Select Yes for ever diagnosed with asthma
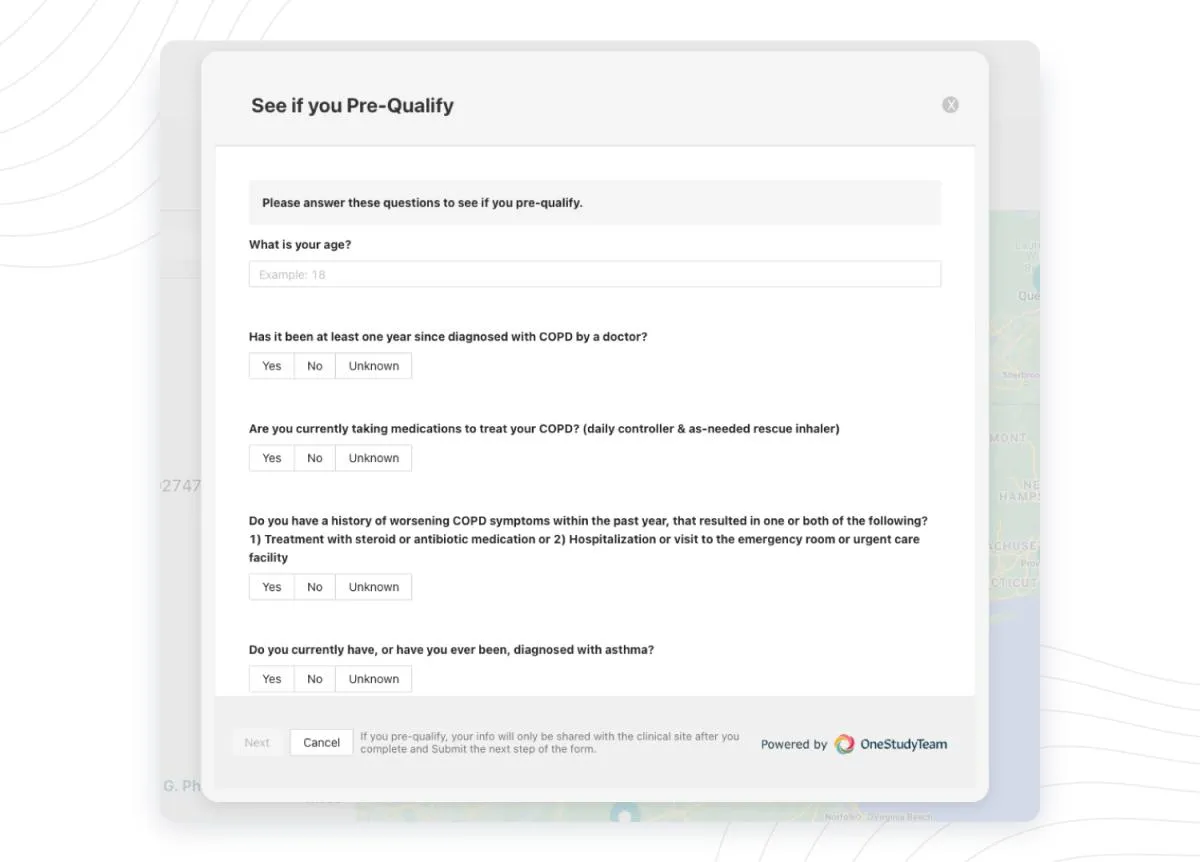Image resolution: width=1200 pixels, height=862 pixels. coord(270,678)
